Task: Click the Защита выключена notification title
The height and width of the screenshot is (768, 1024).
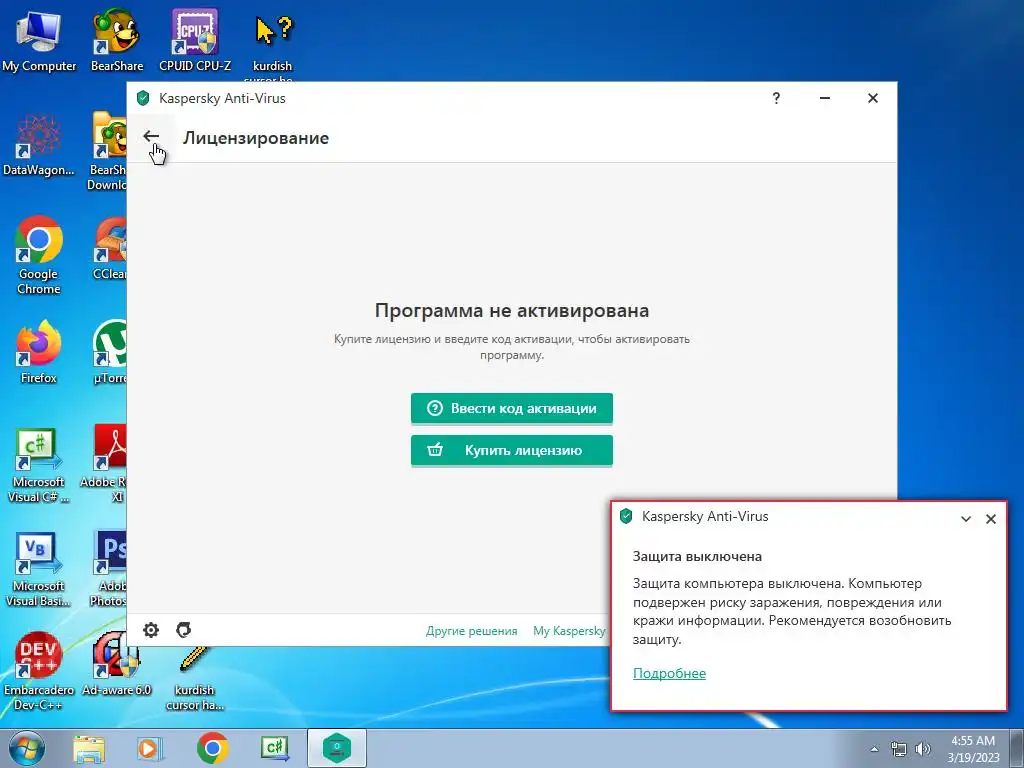Action: point(697,556)
